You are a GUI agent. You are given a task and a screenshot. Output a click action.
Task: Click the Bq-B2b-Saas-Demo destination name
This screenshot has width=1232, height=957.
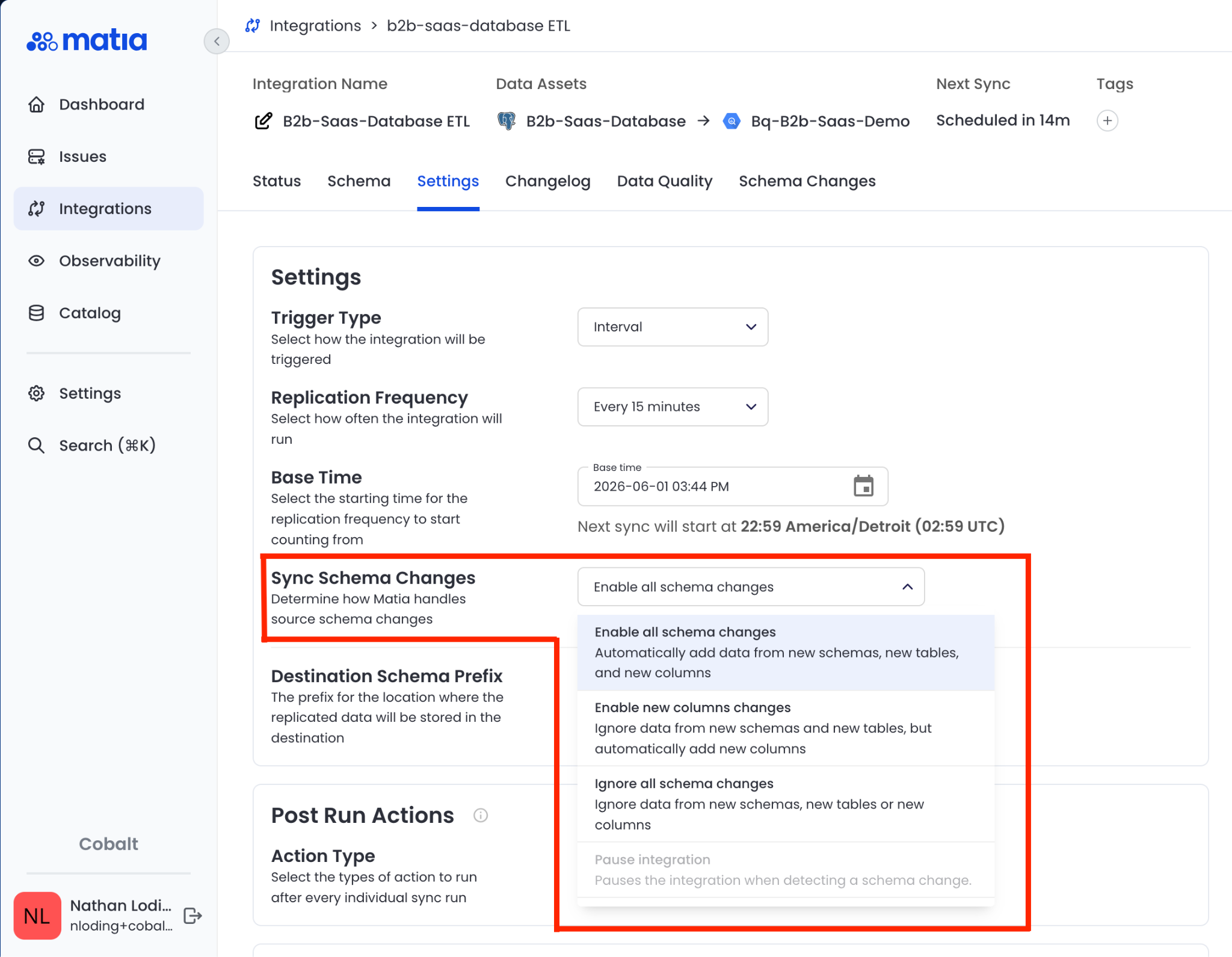[x=830, y=121]
